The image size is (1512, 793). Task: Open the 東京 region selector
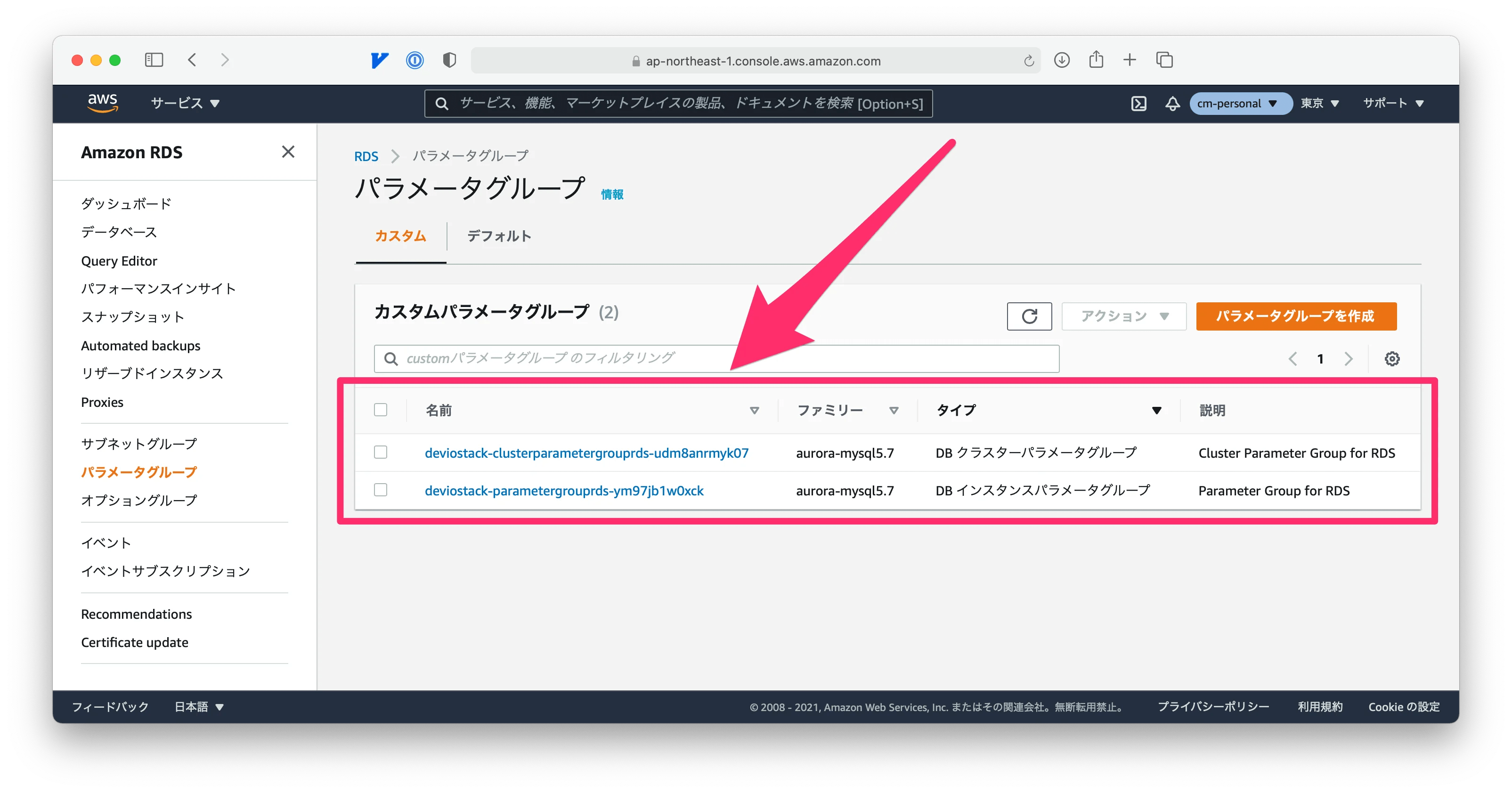[x=1319, y=103]
